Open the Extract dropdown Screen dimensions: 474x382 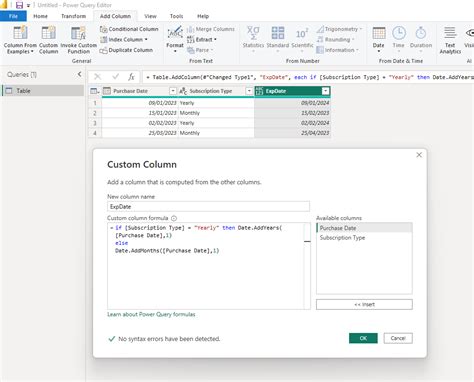pos(202,39)
